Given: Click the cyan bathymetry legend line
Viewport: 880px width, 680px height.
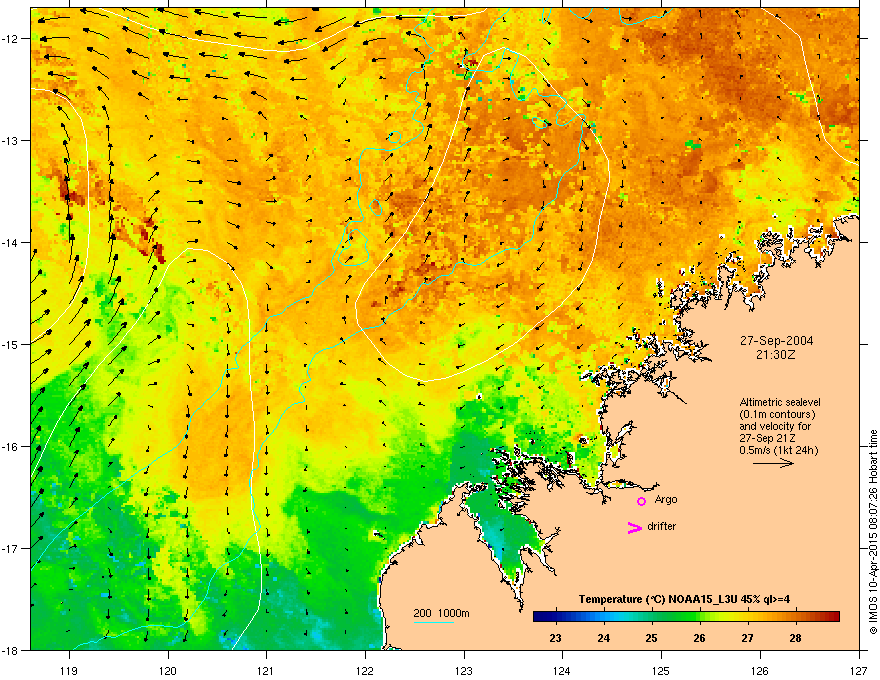Looking at the screenshot, I should [433, 622].
